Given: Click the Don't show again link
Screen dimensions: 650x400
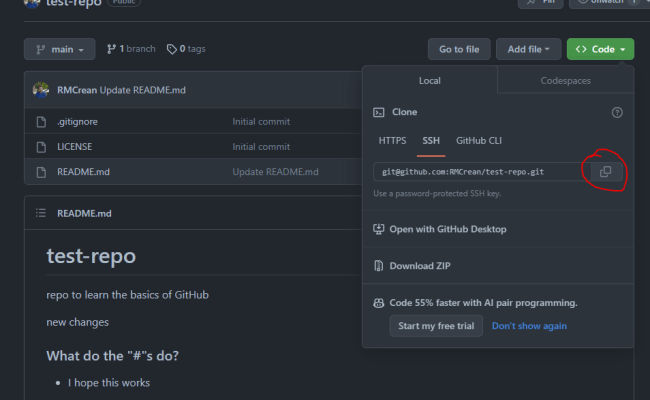Looking at the screenshot, I should click(529, 326).
